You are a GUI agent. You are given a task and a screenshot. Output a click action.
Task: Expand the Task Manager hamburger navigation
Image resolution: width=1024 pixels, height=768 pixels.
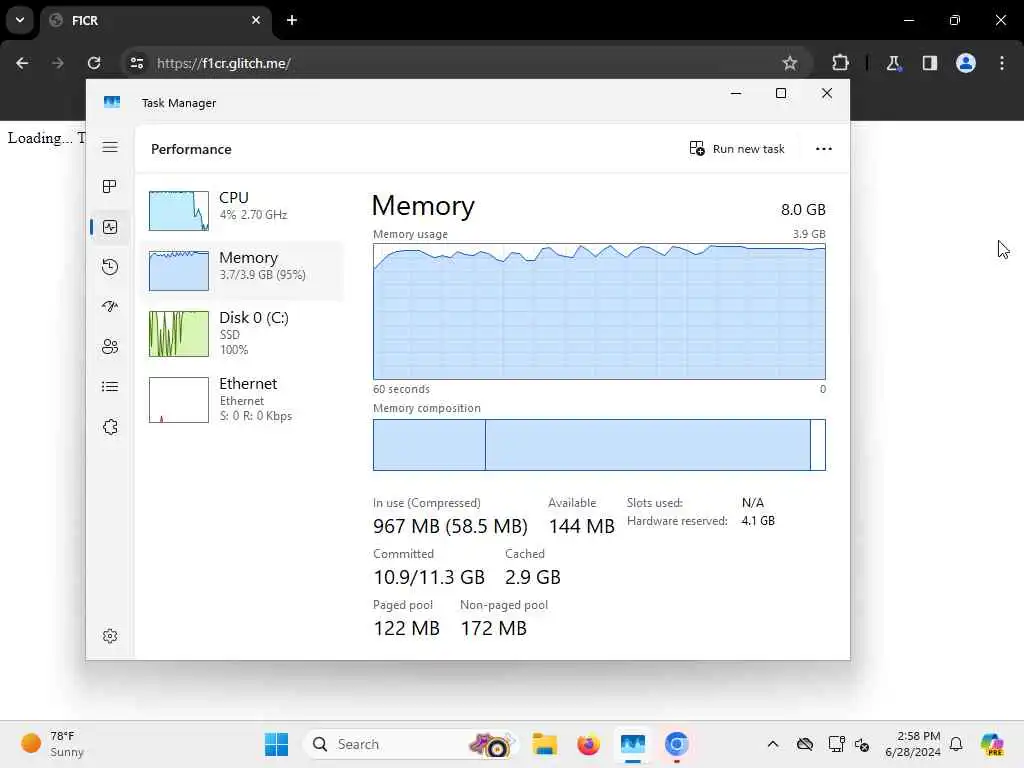click(110, 147)
